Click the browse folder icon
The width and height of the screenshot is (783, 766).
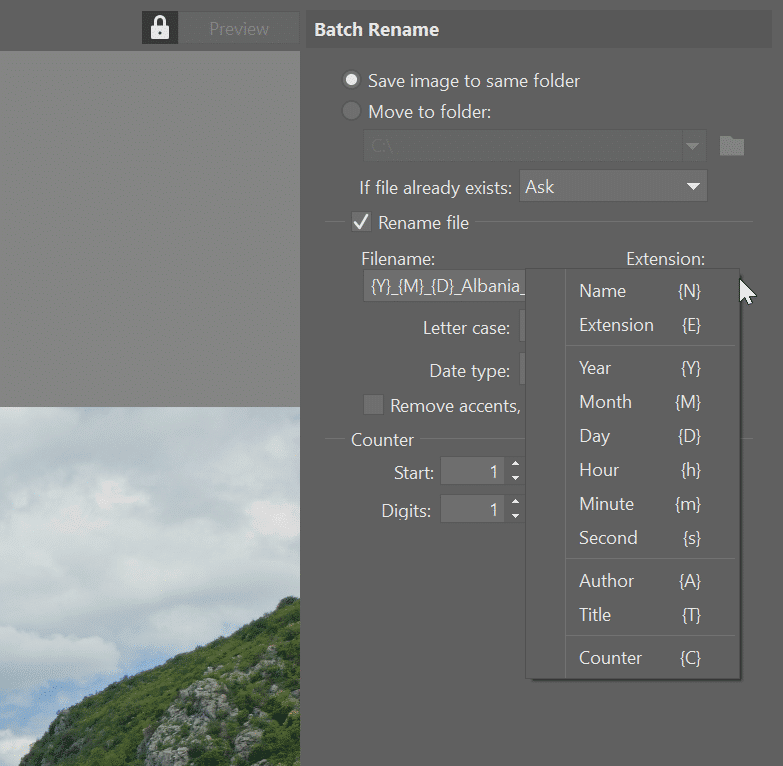point(732,146)
